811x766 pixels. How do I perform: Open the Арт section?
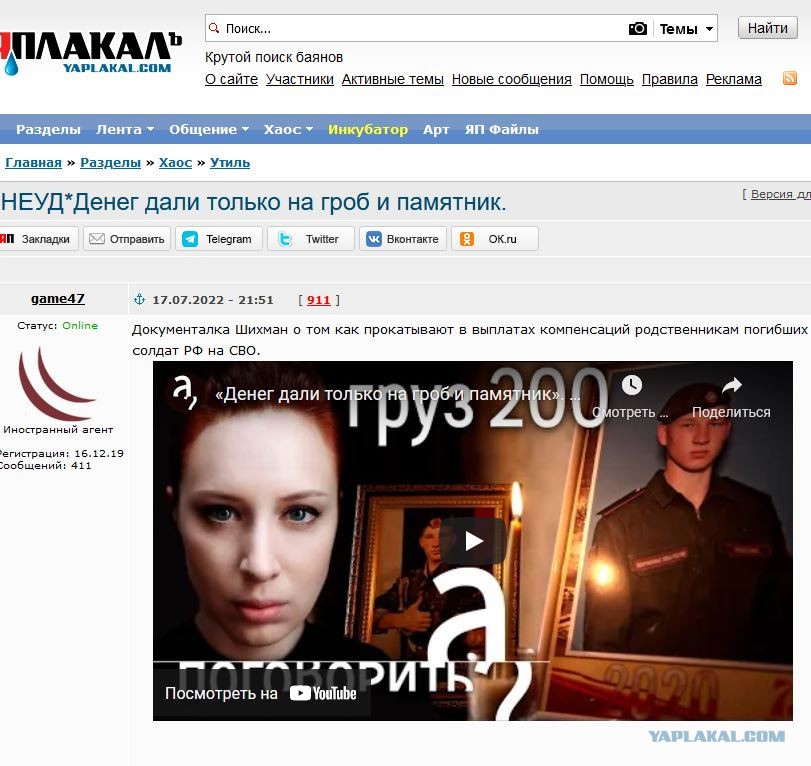pyautogui.click(x=436, y=129)
